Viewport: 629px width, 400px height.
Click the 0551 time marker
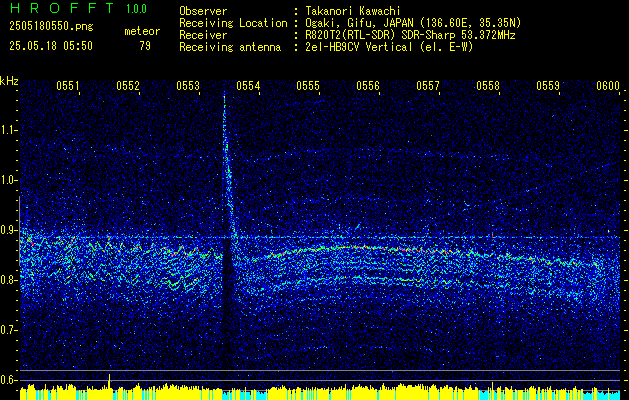click(68, 85)
